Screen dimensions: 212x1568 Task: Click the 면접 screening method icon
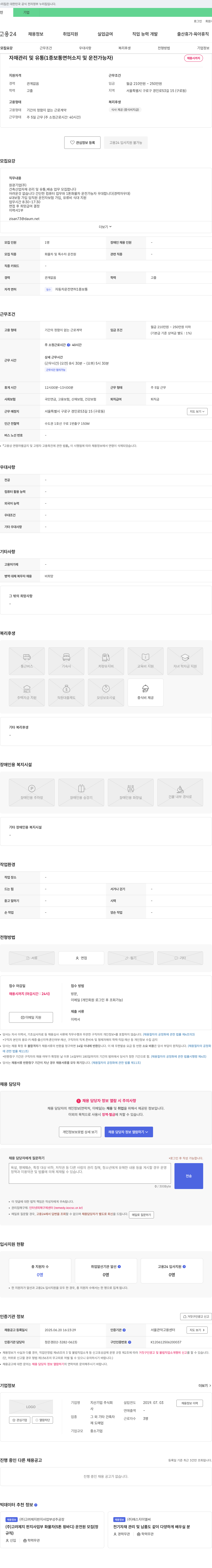(x=81, y=958)
